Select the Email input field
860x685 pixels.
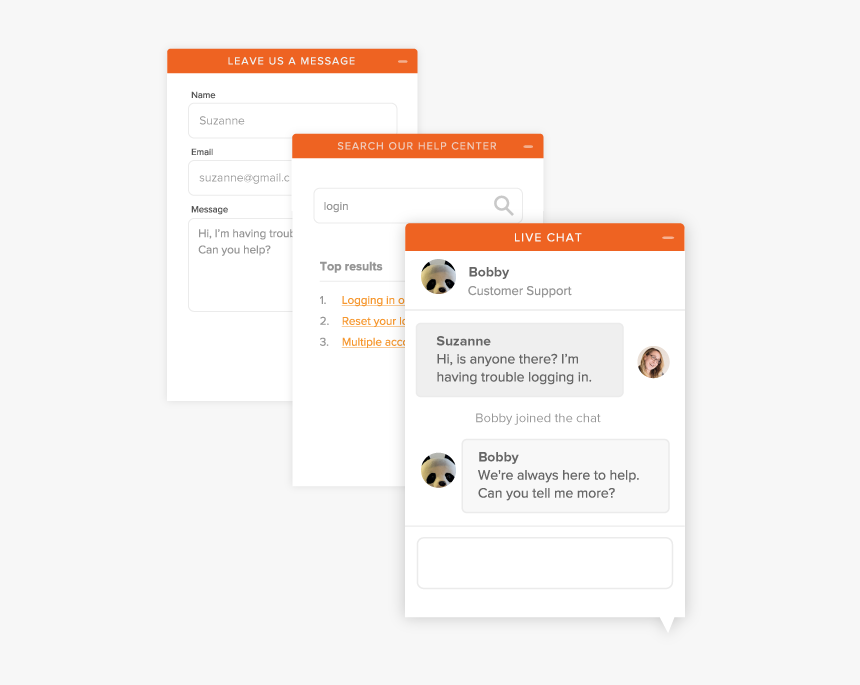point(240,178)
